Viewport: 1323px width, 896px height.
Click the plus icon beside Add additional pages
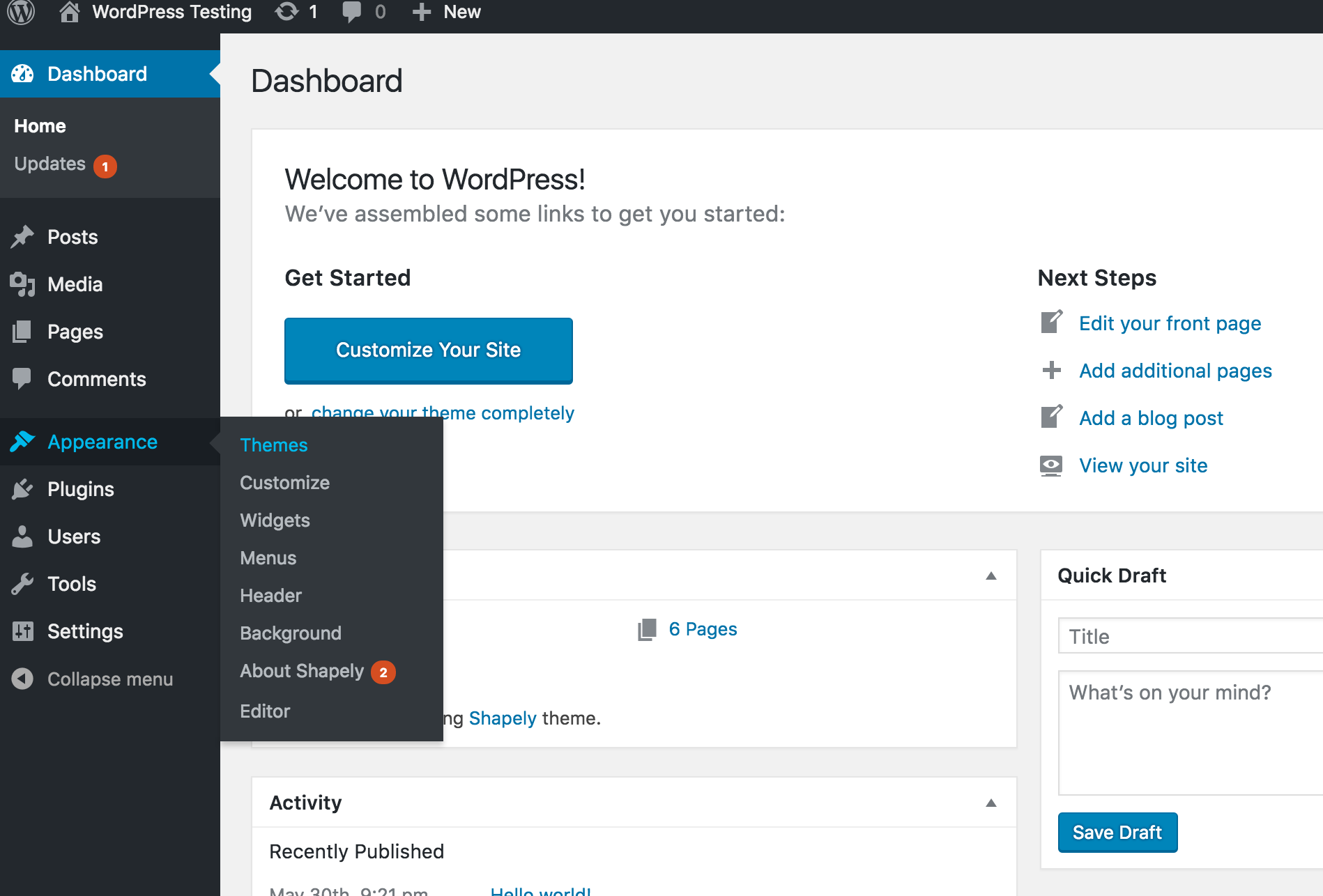point(1051,370)
